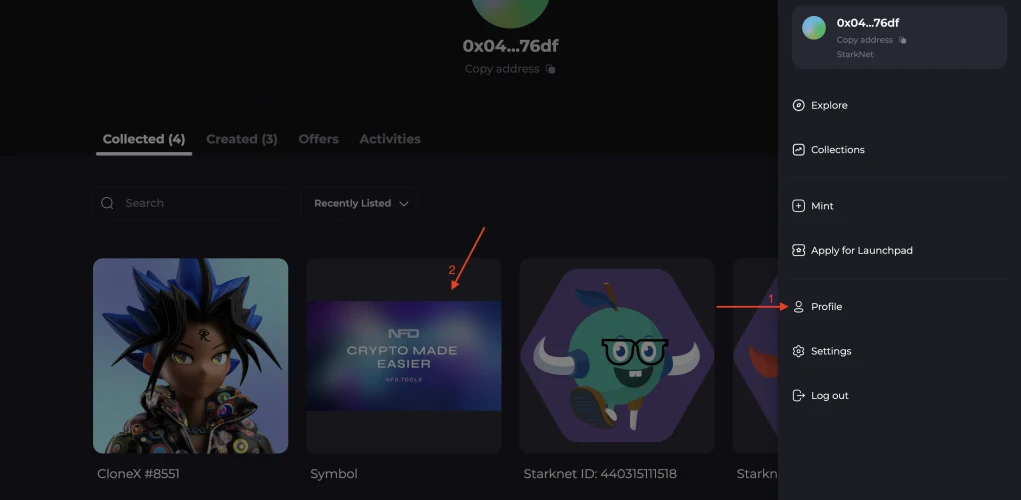Screen dimensions: 1021x500
Task: Click the Starknet ID: 440315111518 title
Action: 600,474
